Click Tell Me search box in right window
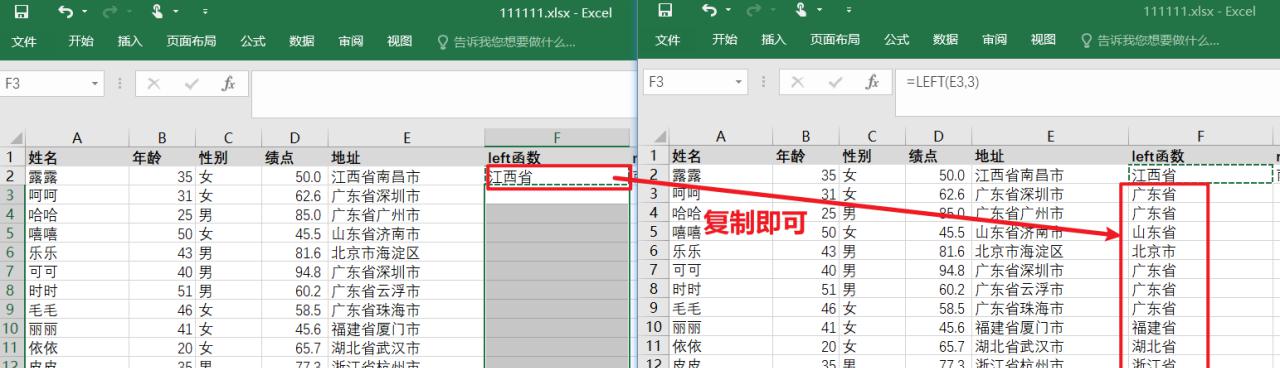 1152,42
